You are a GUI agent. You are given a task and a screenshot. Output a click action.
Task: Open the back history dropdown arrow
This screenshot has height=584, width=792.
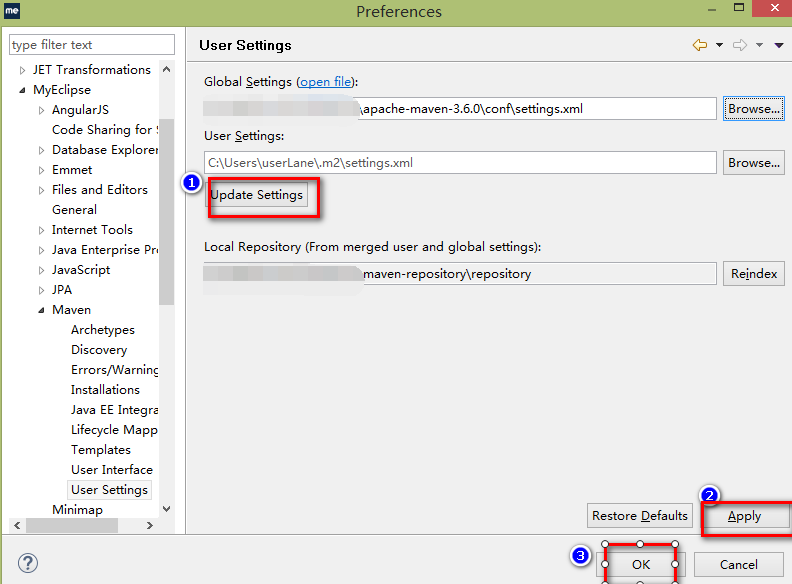[719, 45]
